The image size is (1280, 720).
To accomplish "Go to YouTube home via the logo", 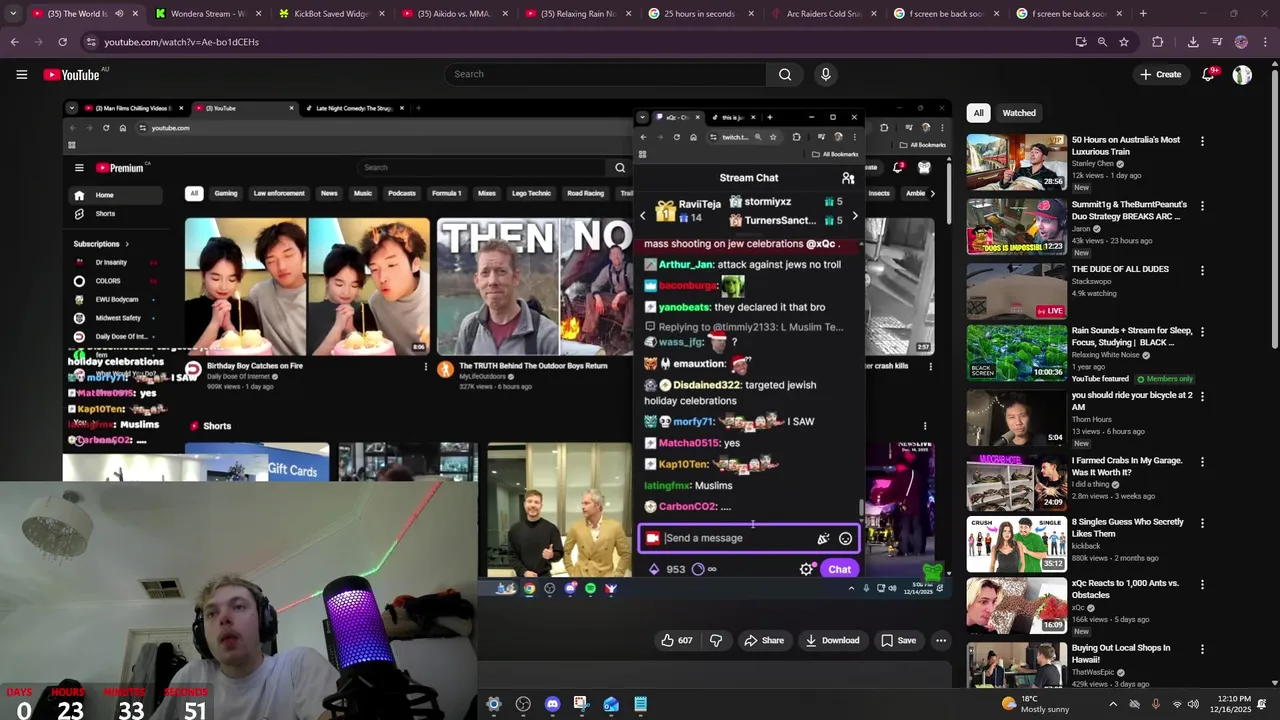I will (x=72, y=75).
